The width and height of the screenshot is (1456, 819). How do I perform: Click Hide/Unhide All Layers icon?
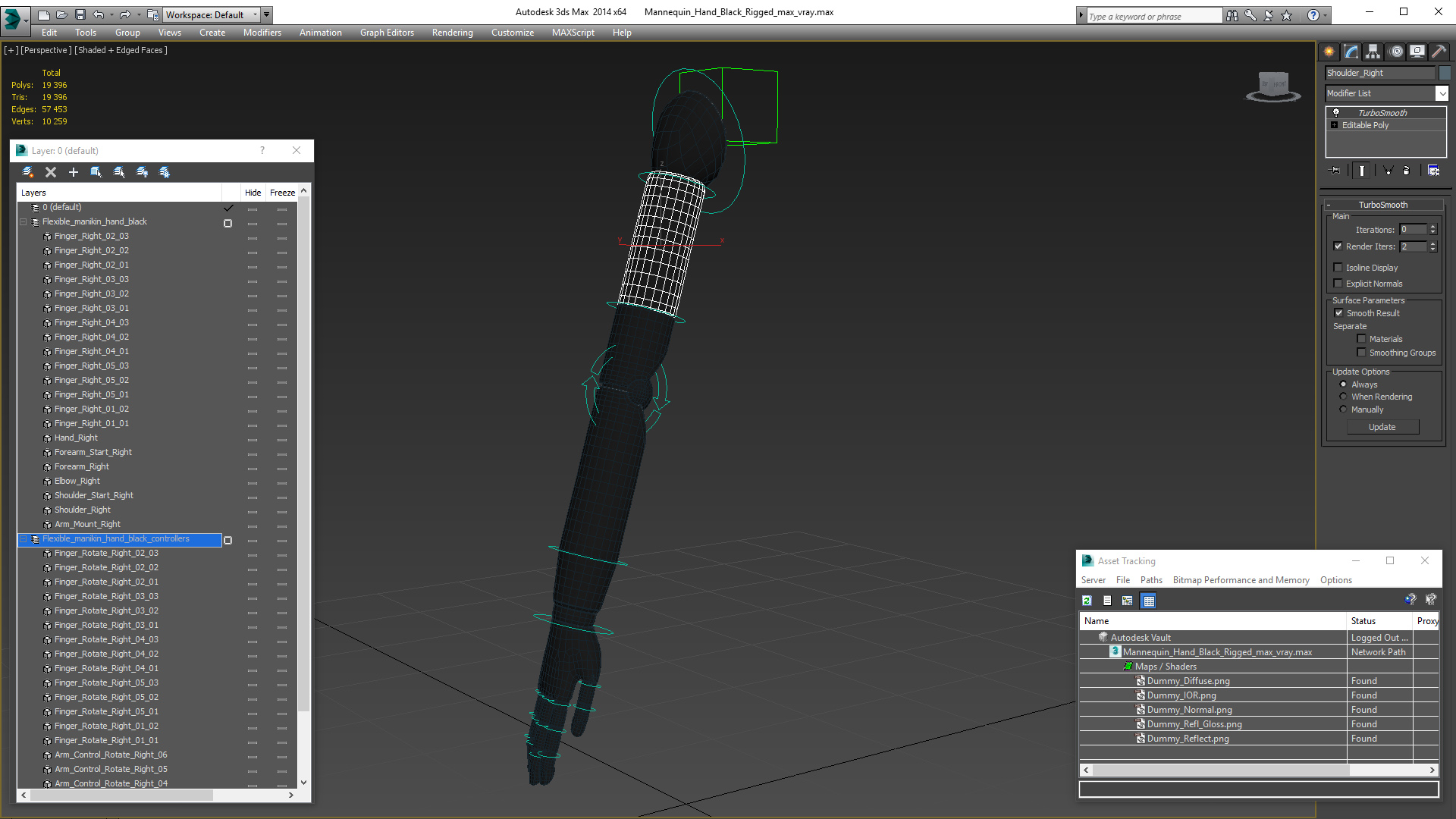click(x=142, y=172)
